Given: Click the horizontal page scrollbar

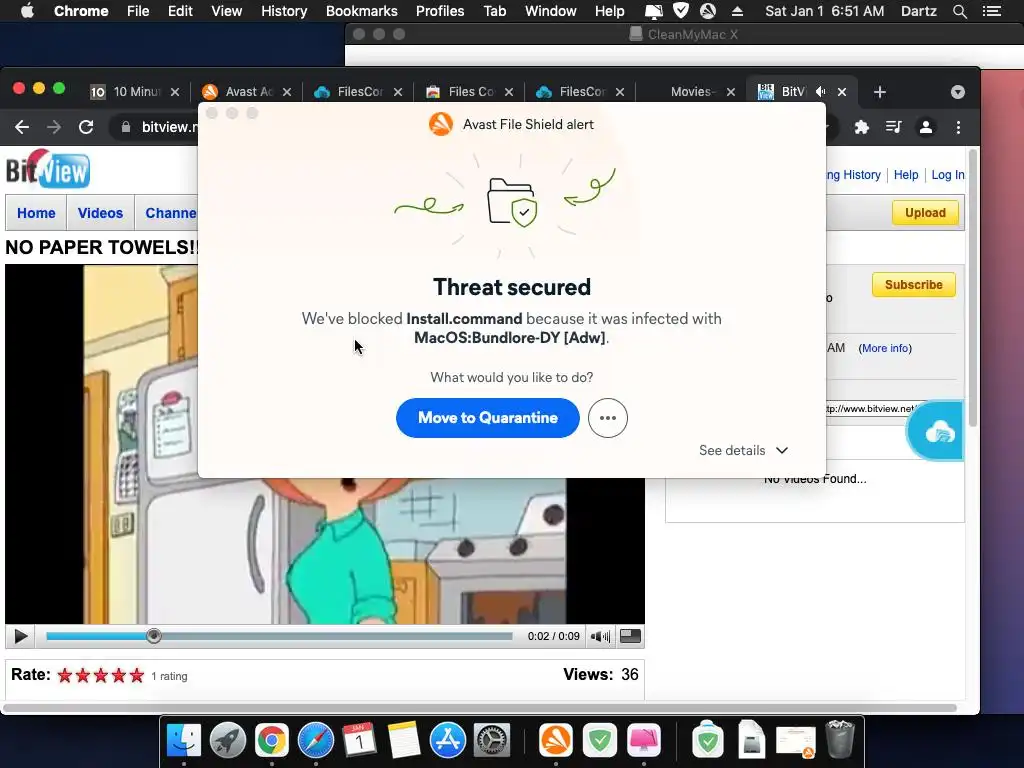Looking at the screenshot, I should click(480, 708).
